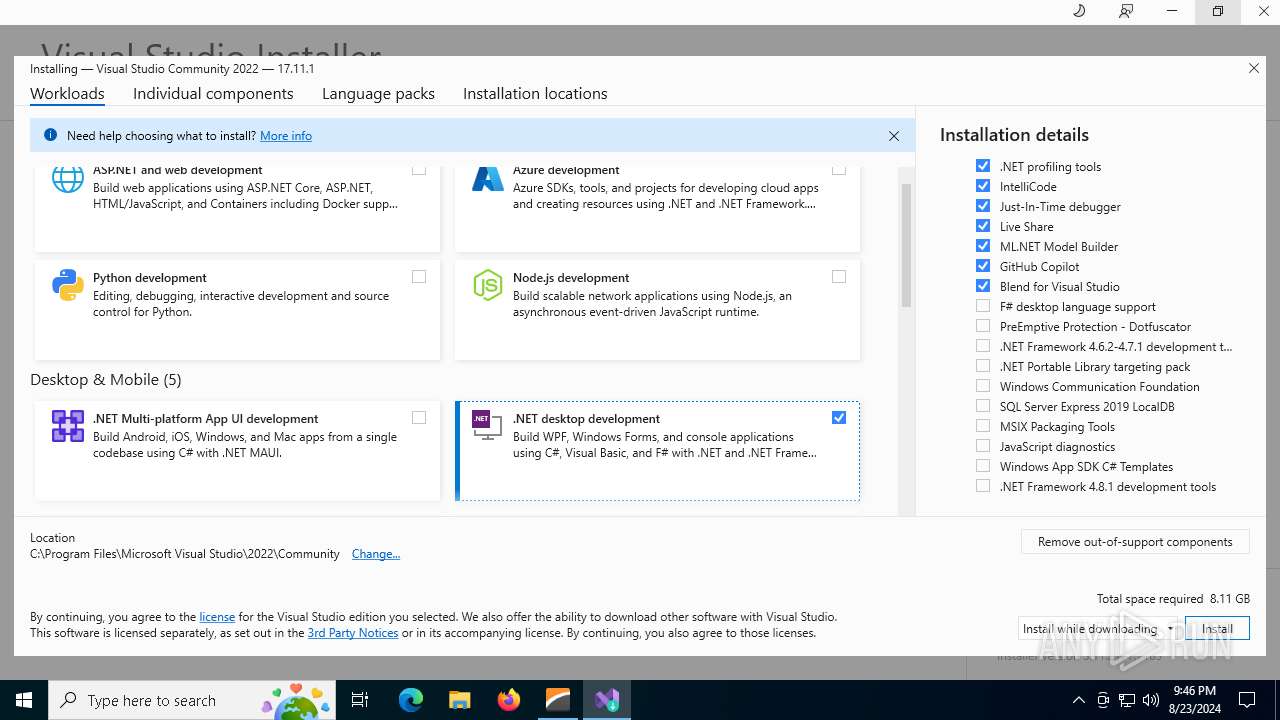Close the installer dialog with top-right X
This screenshot has height=720, width=1280.
pos(1254,69)
